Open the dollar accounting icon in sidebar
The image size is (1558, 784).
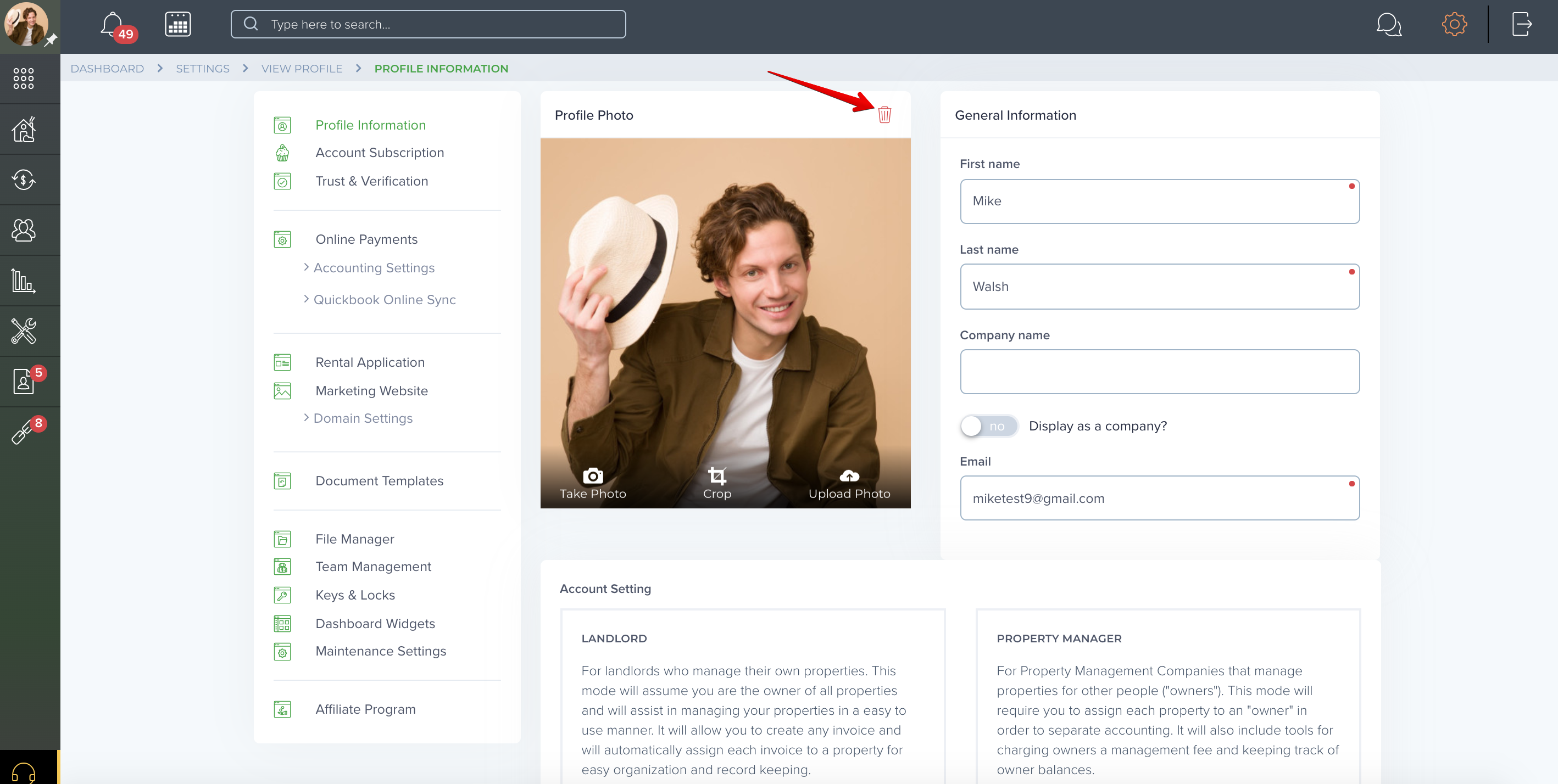tap(24, 180)
